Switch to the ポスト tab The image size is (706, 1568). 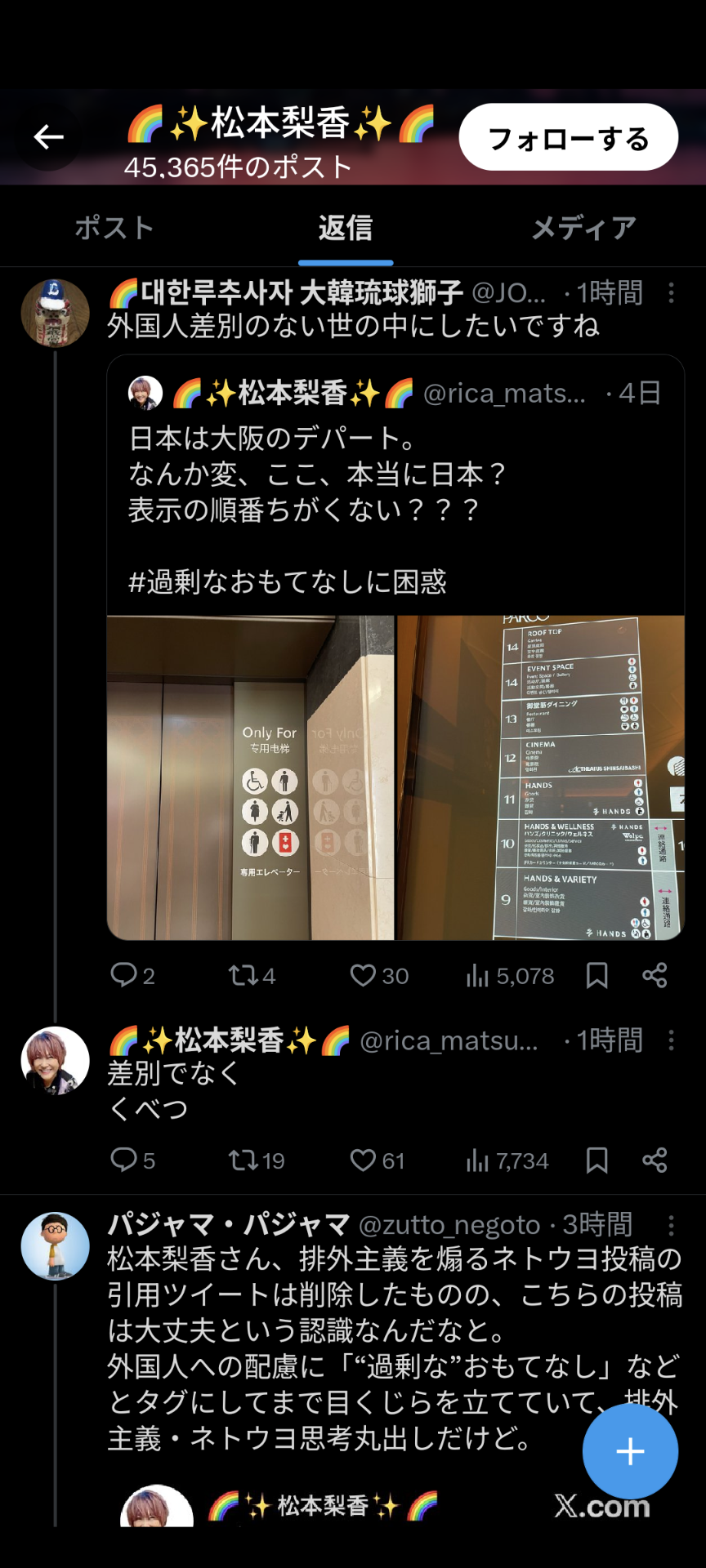point(115,228)
